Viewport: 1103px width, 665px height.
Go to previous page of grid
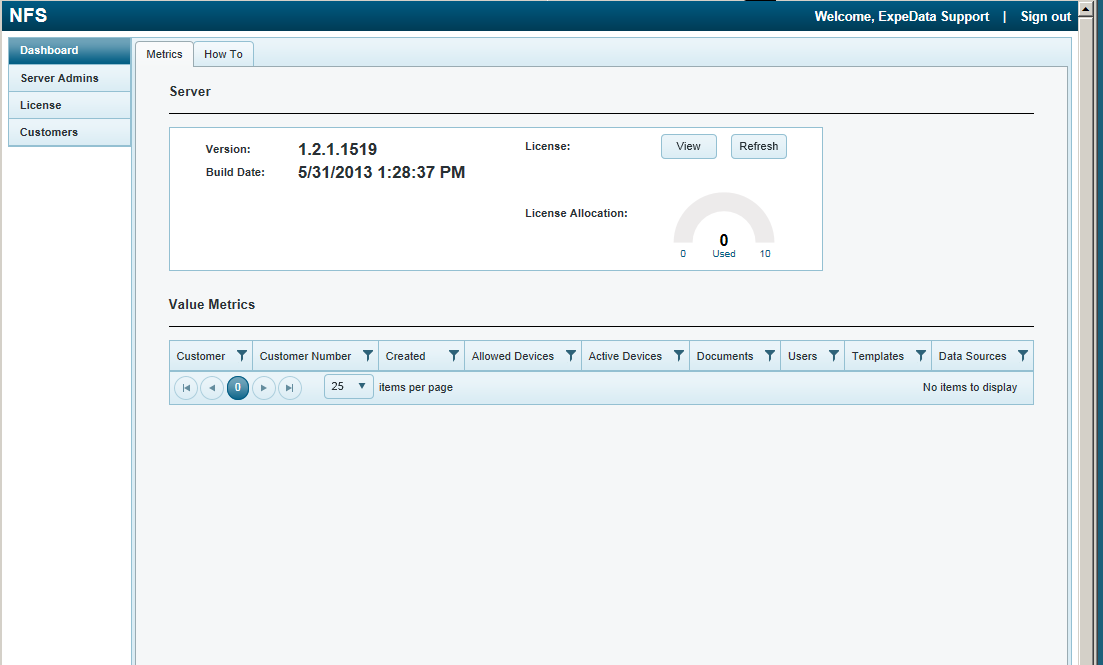pos(212,388)
